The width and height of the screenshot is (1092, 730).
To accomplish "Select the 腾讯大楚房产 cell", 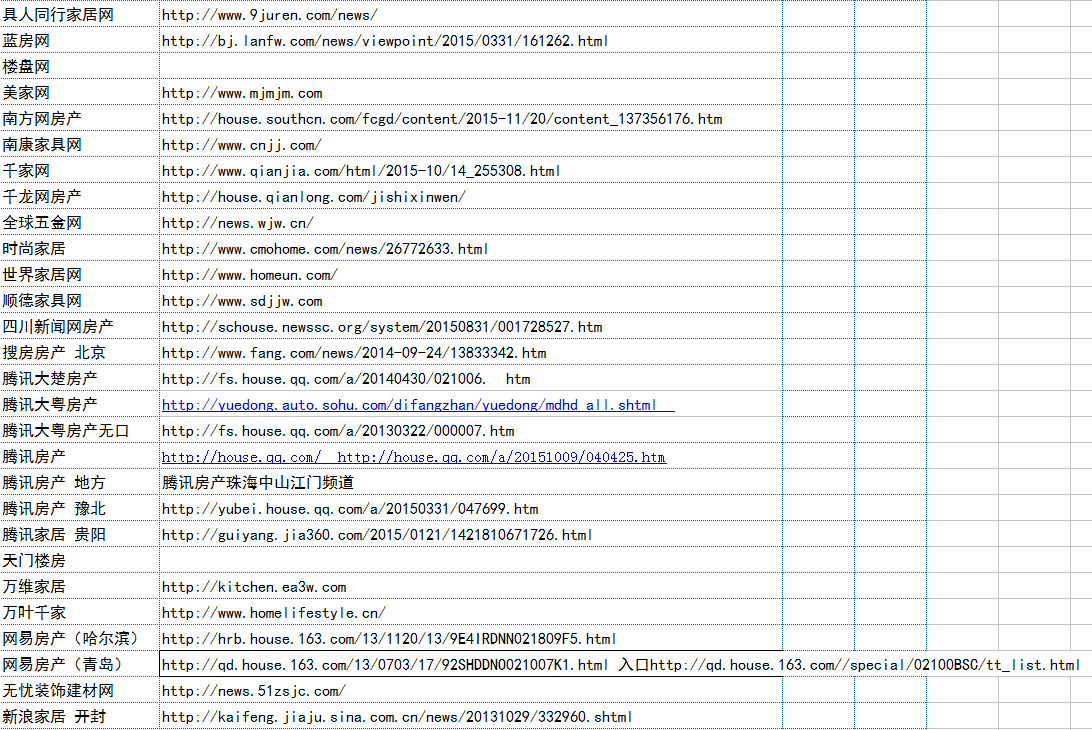I will coord(79,379).
